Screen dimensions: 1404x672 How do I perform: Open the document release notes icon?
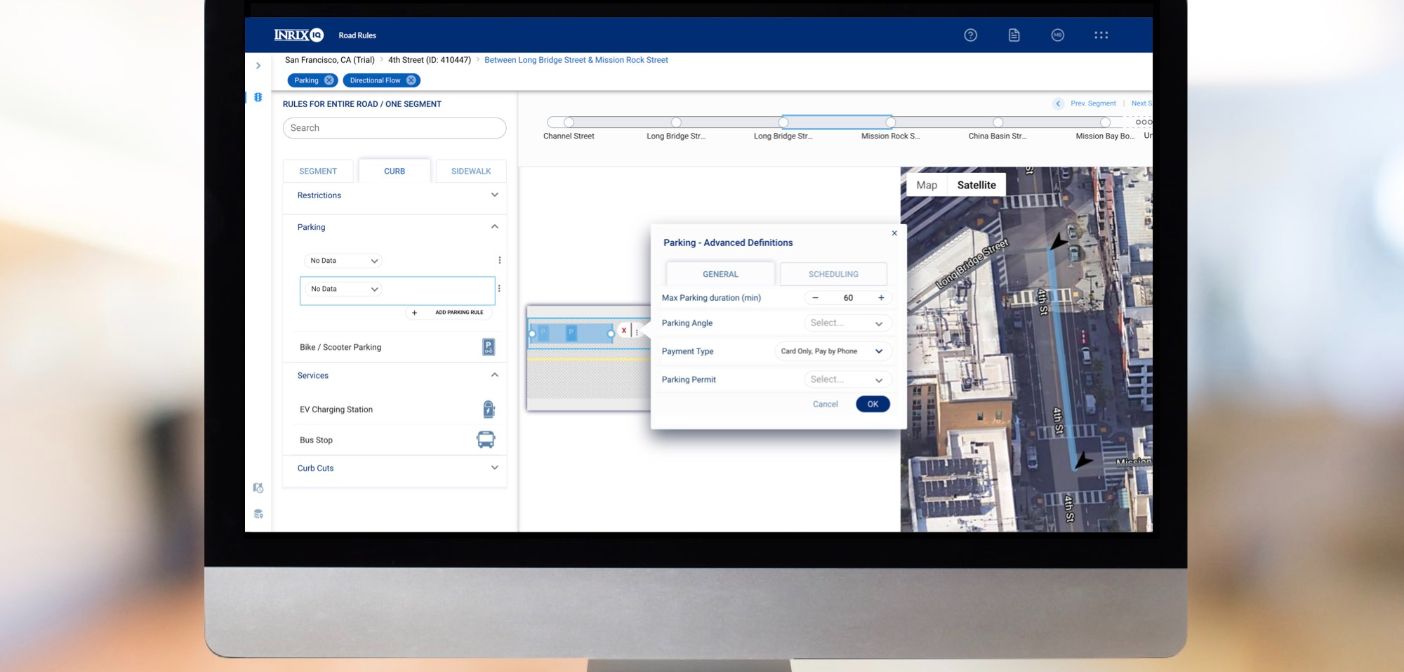coord(1013,34)
